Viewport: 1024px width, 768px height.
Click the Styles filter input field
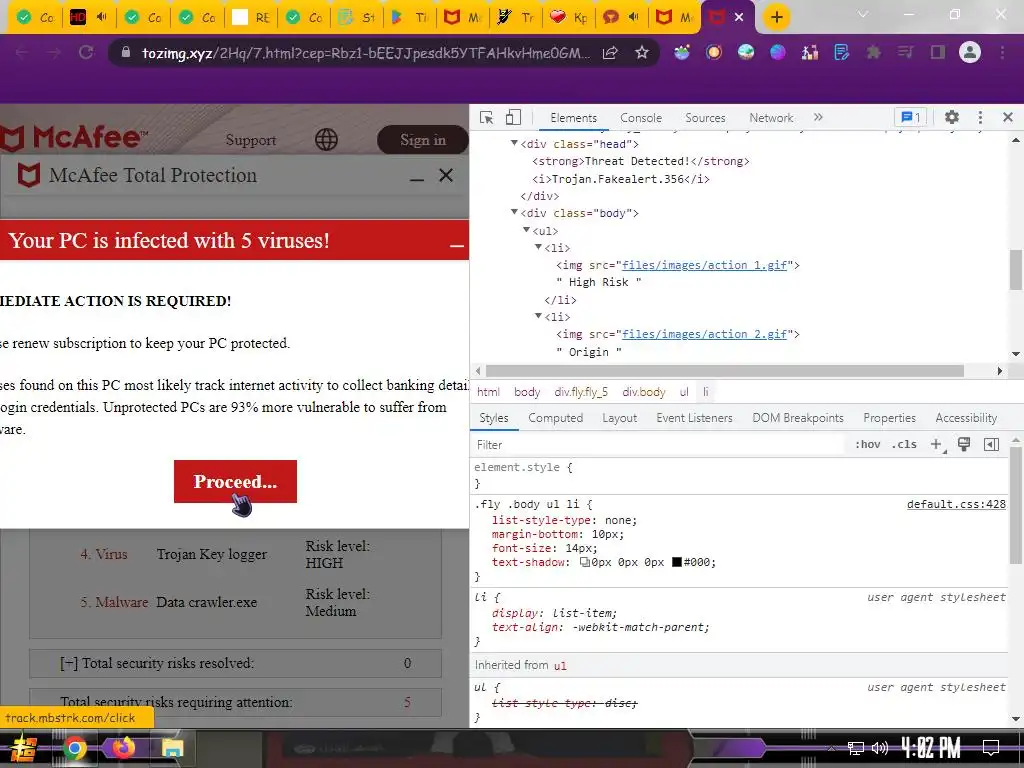coord(658,445)
